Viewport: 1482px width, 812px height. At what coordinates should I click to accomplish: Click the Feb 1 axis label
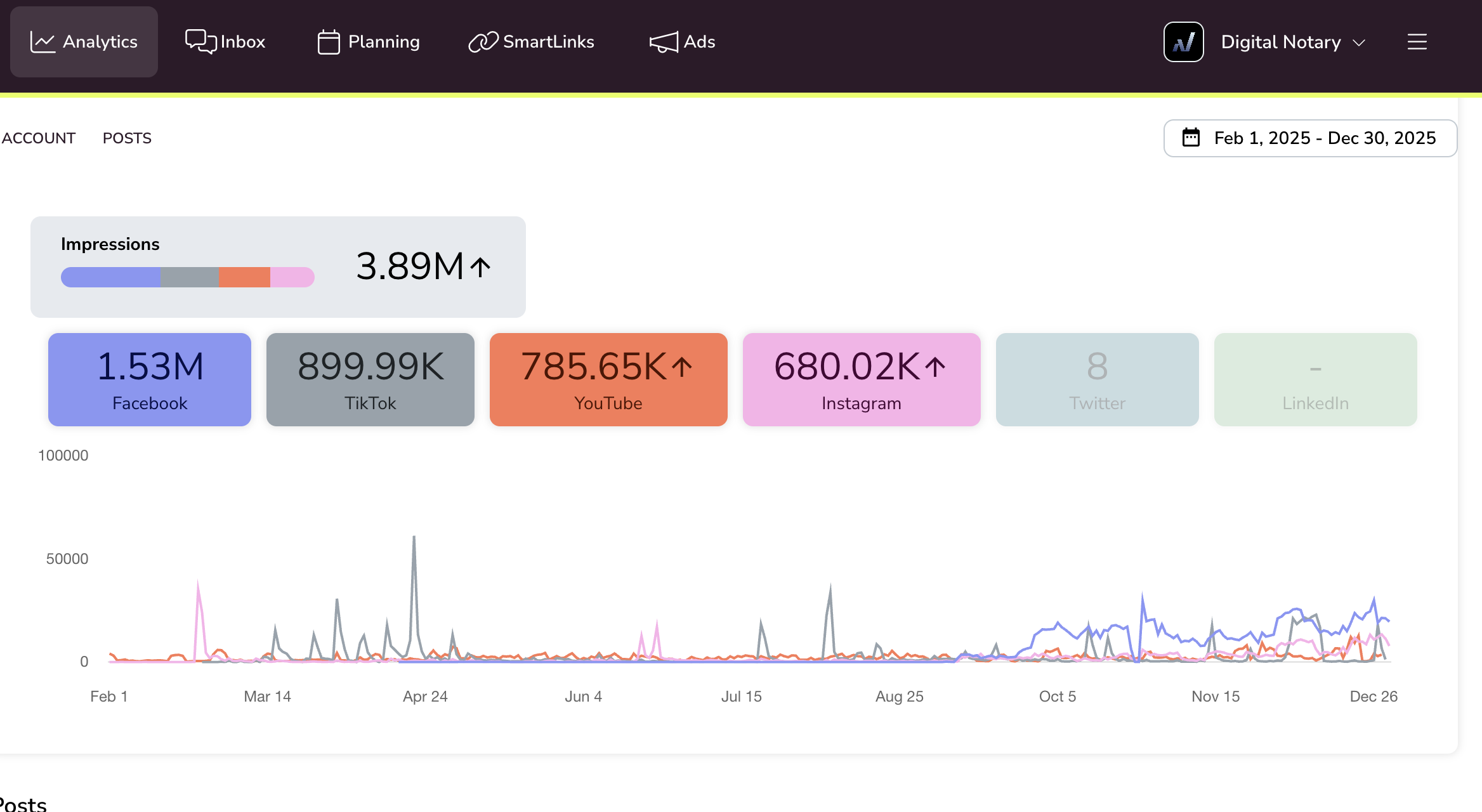(109, 697)
